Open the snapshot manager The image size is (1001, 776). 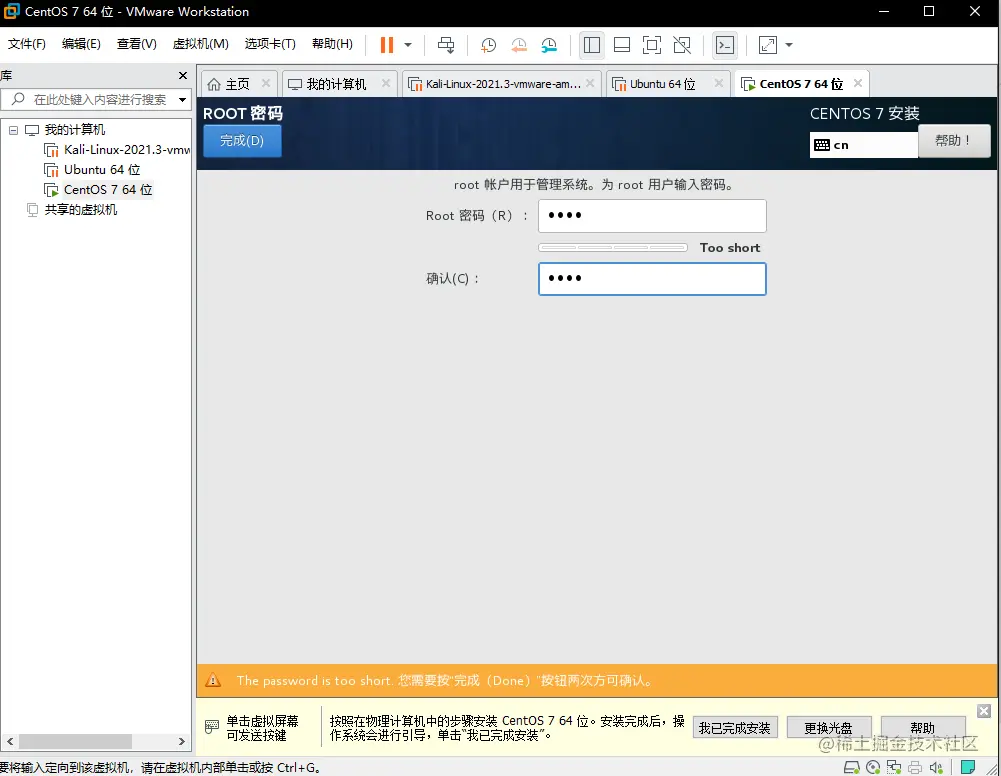549,45
